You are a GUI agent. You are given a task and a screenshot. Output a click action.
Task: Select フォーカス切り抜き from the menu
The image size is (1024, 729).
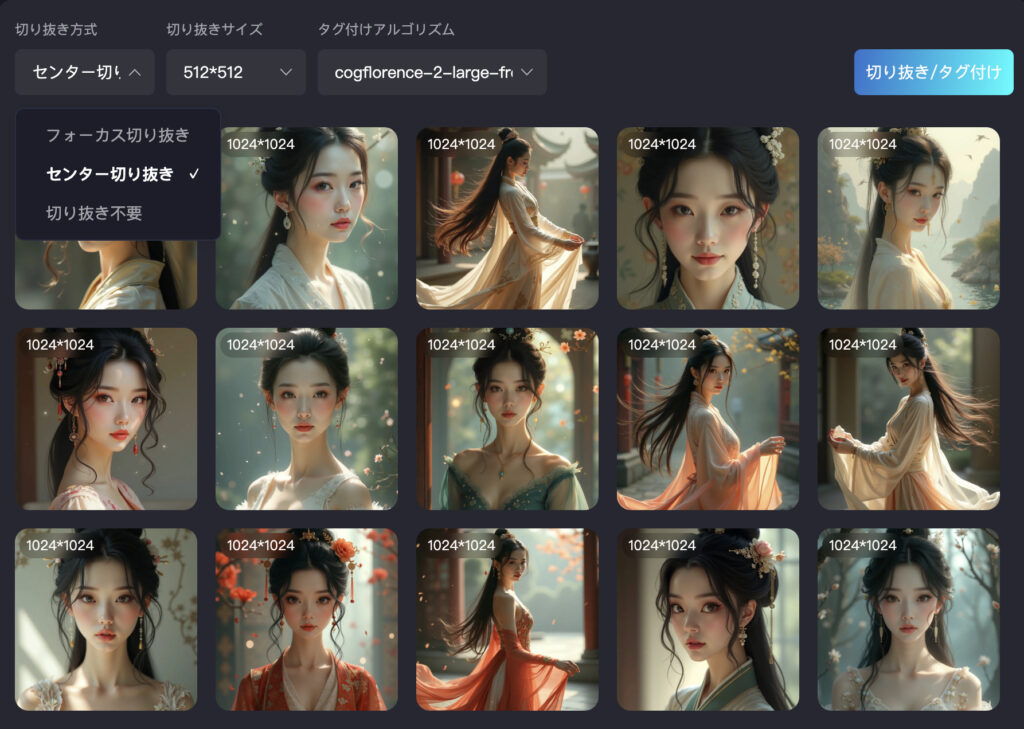[117, 135]
